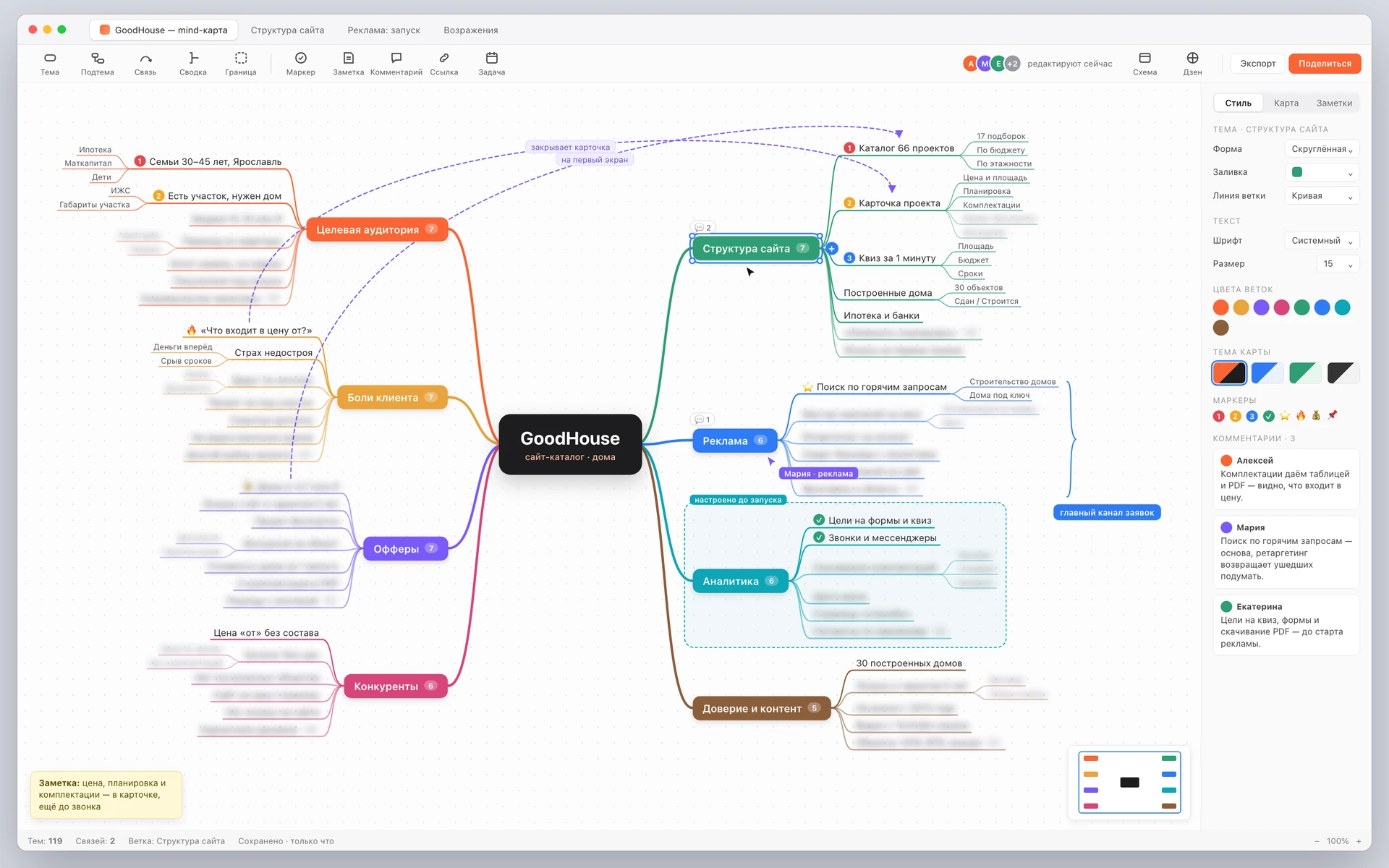Zoom out with minus in status bar
This screenshot has height=868, width=1389.
[1317, 841]
